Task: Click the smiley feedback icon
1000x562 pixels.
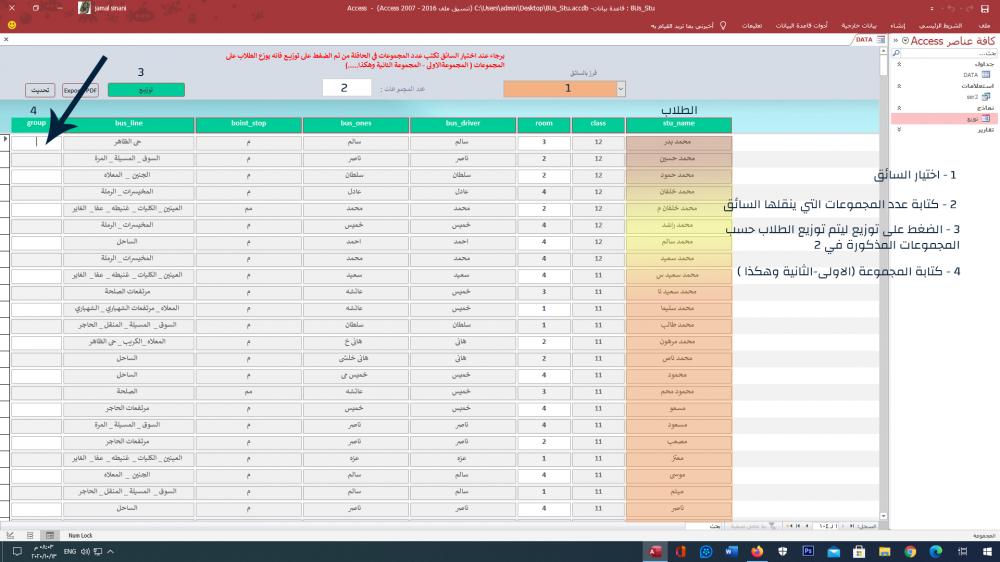Action: point(11,26)
